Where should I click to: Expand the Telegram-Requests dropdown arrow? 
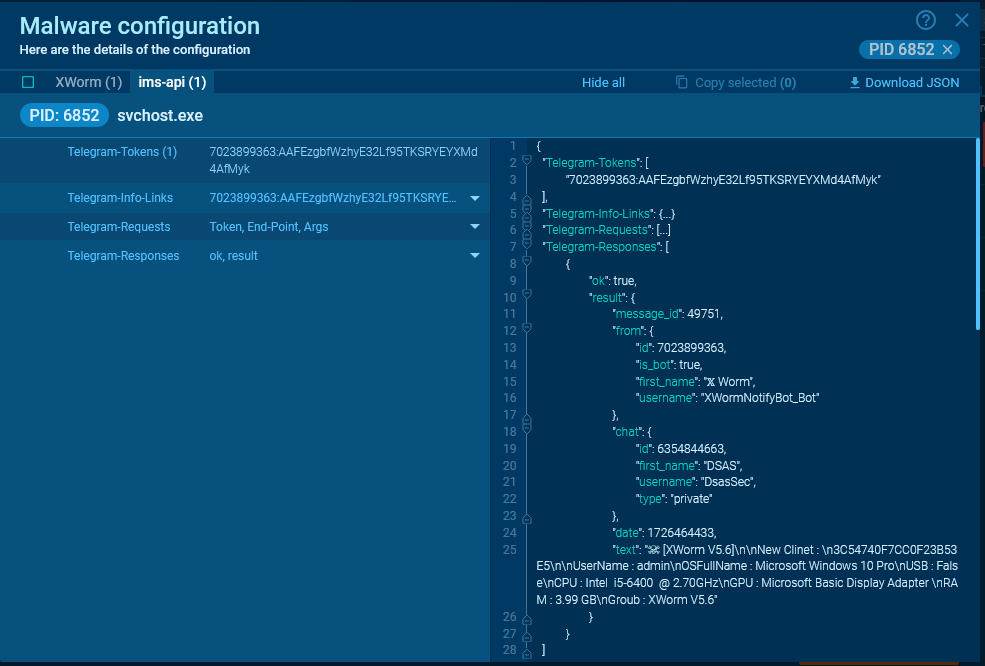(x=475, y=227)
